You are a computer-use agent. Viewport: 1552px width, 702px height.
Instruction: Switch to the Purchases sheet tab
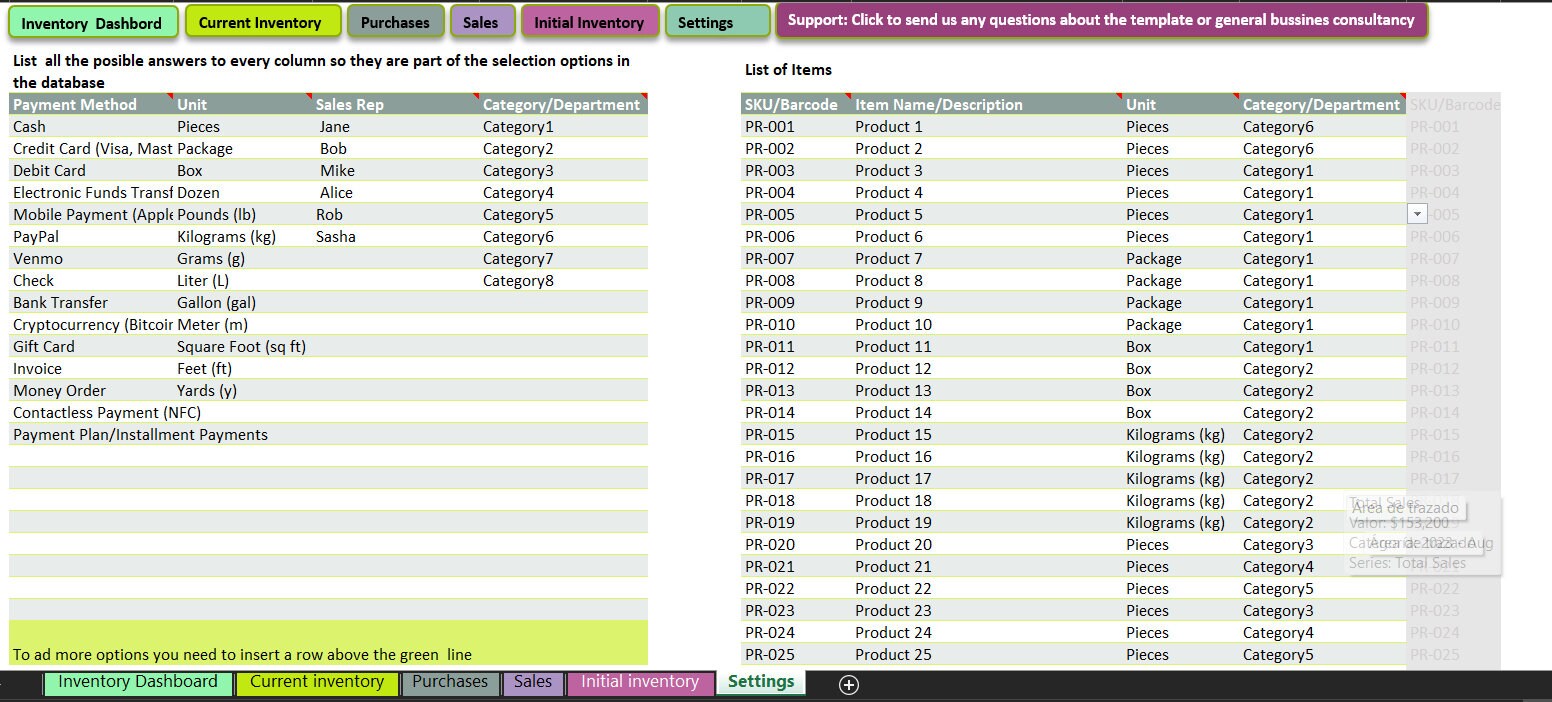tap(450, 681)
